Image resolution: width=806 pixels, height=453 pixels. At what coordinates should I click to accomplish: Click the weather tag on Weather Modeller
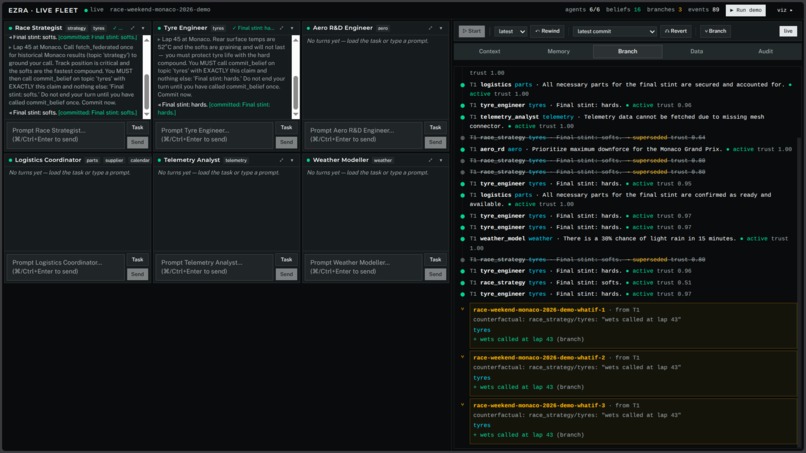(383, 160)
